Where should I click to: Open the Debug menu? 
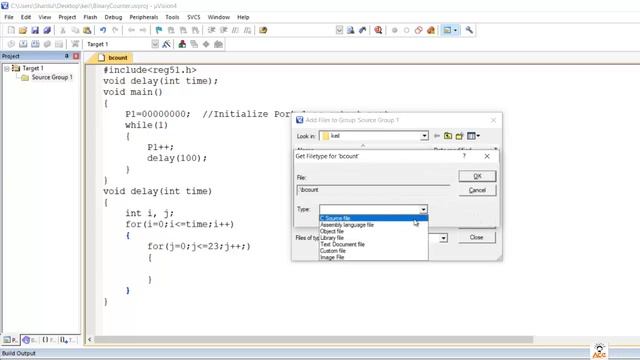[x=113, y=17]
